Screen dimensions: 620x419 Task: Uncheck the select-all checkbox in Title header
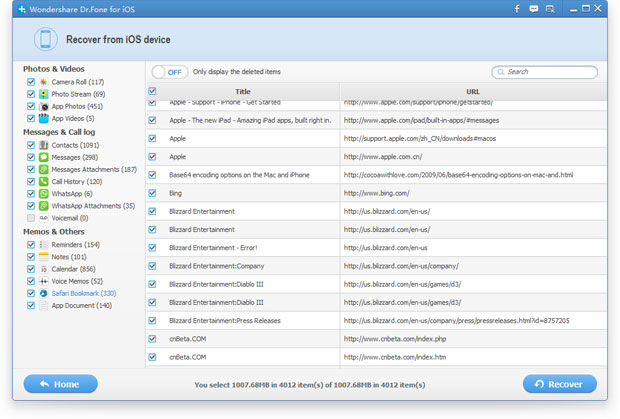point(152,91)
